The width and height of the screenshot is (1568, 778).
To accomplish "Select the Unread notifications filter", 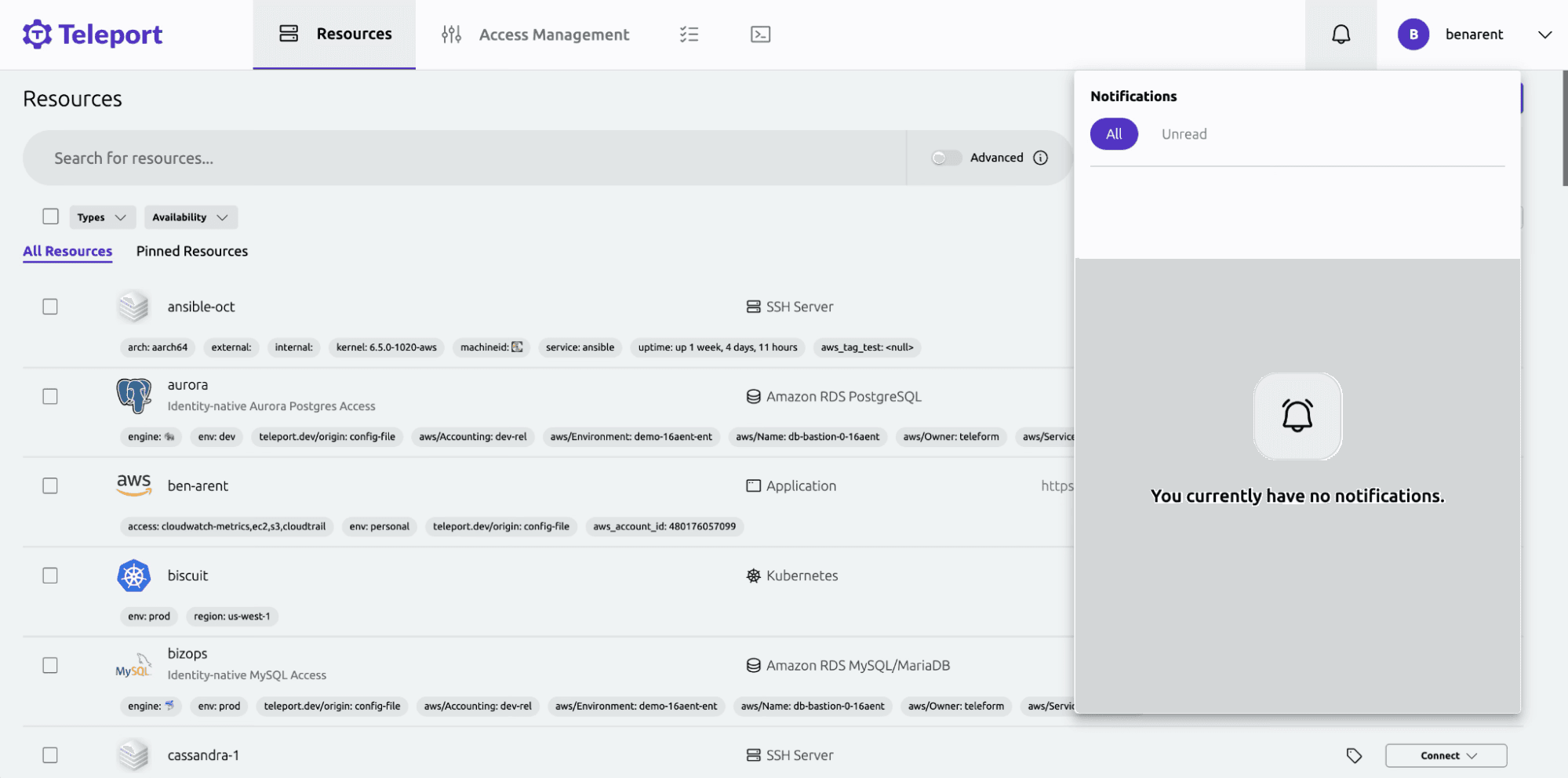I will pos(1184,133).
